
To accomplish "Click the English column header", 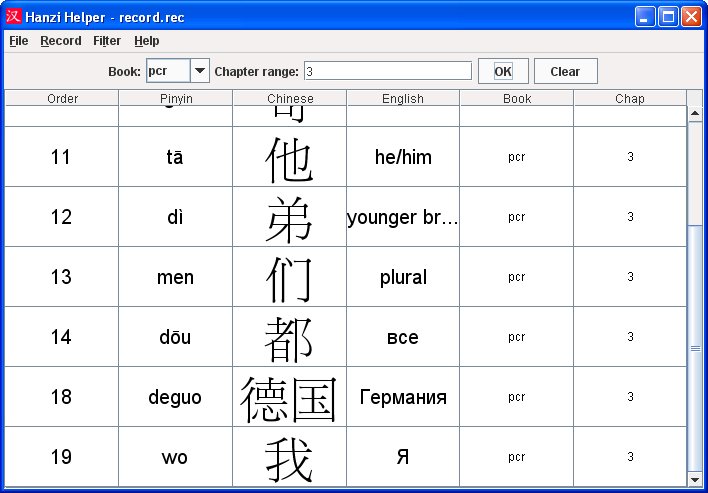I will pyautogui.click(x=403, y=98).
